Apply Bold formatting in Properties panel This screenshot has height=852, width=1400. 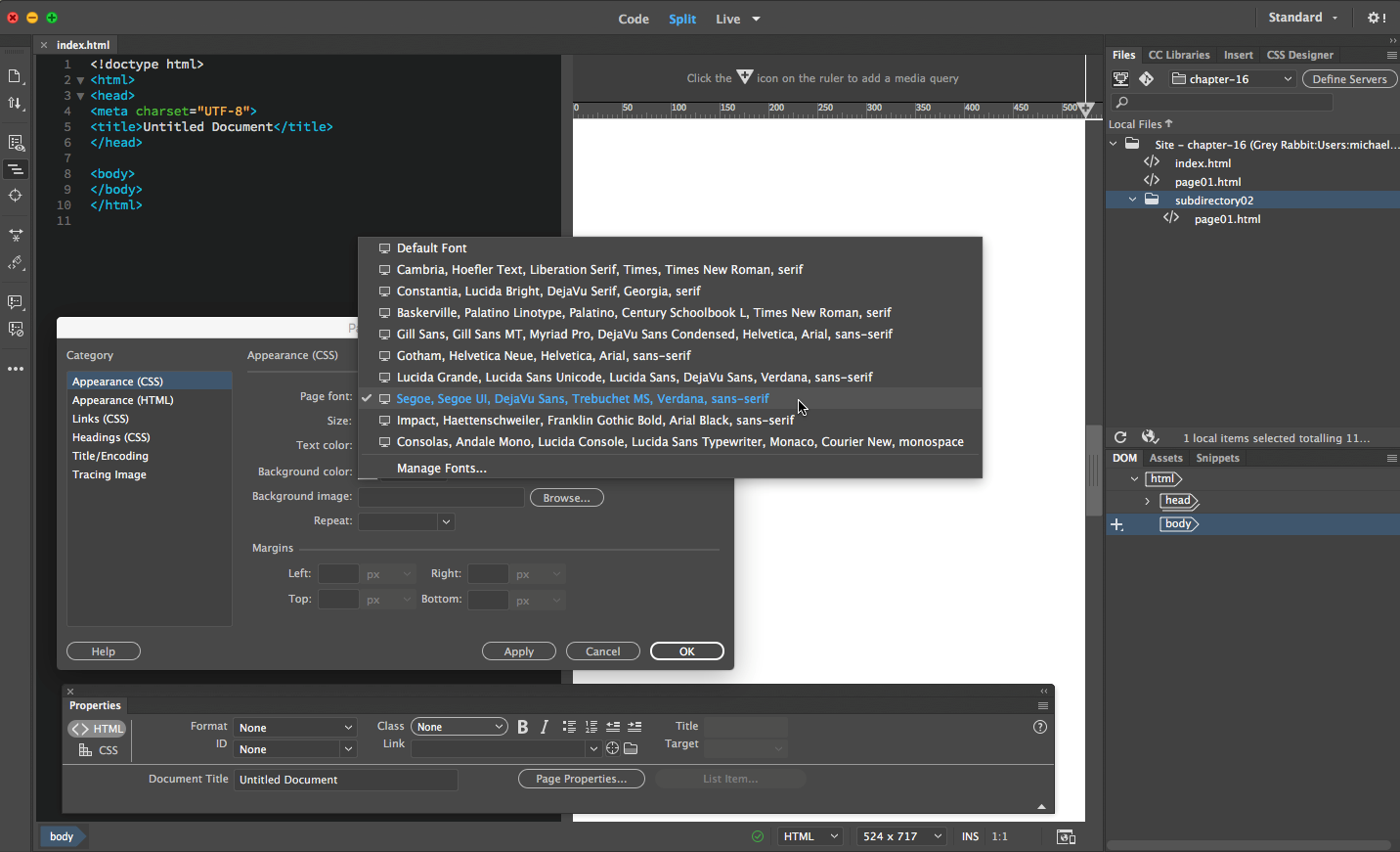[522, 727]
